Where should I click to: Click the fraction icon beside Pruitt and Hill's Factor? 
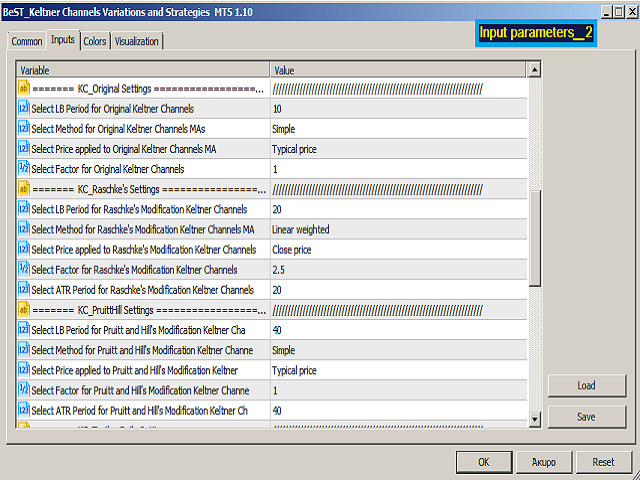tap(24, 390)
